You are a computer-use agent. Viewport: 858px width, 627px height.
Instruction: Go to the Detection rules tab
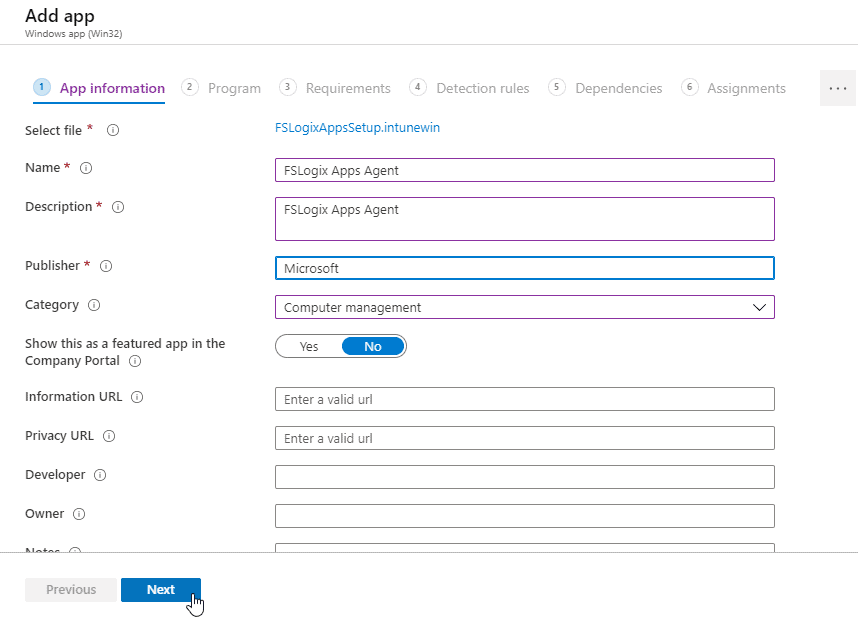click(x=482, y=88)
